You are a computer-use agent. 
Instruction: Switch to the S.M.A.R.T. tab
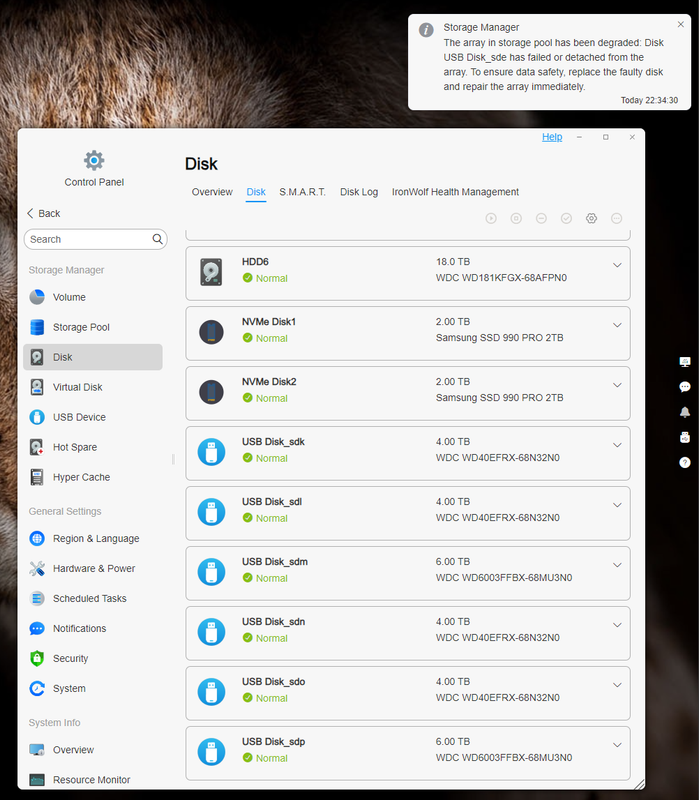click(x=302, y=192)
